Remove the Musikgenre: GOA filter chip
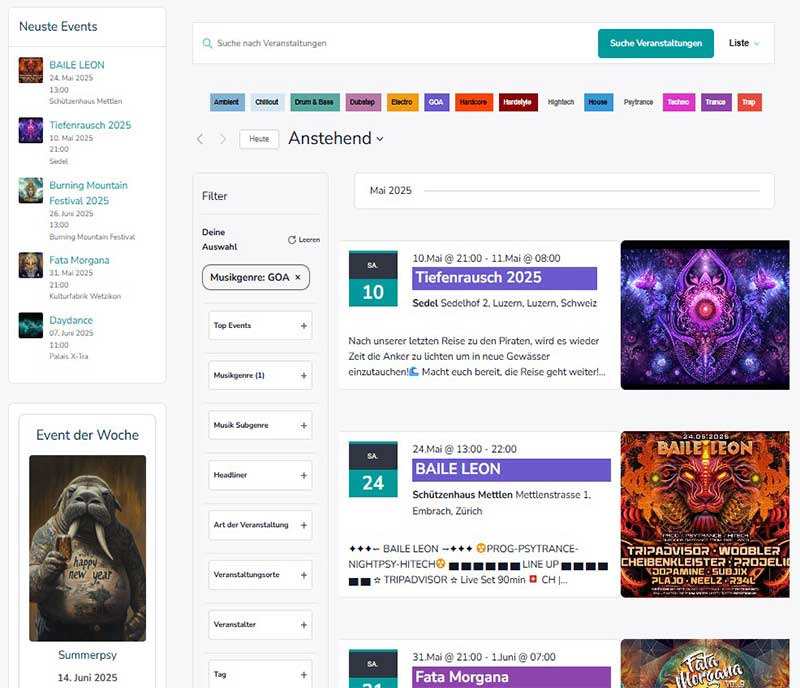Screen dimensions: 800x688 click(297, 277)
